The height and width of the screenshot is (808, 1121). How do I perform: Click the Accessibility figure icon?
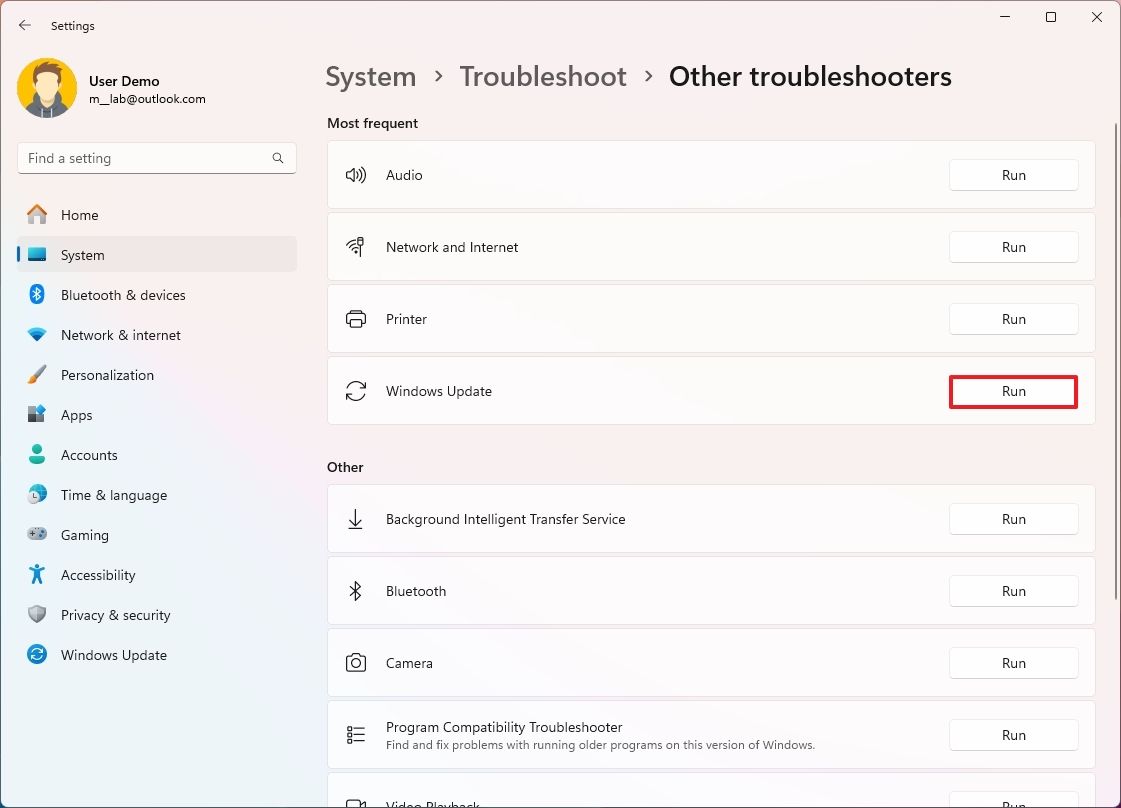(37, 575)
